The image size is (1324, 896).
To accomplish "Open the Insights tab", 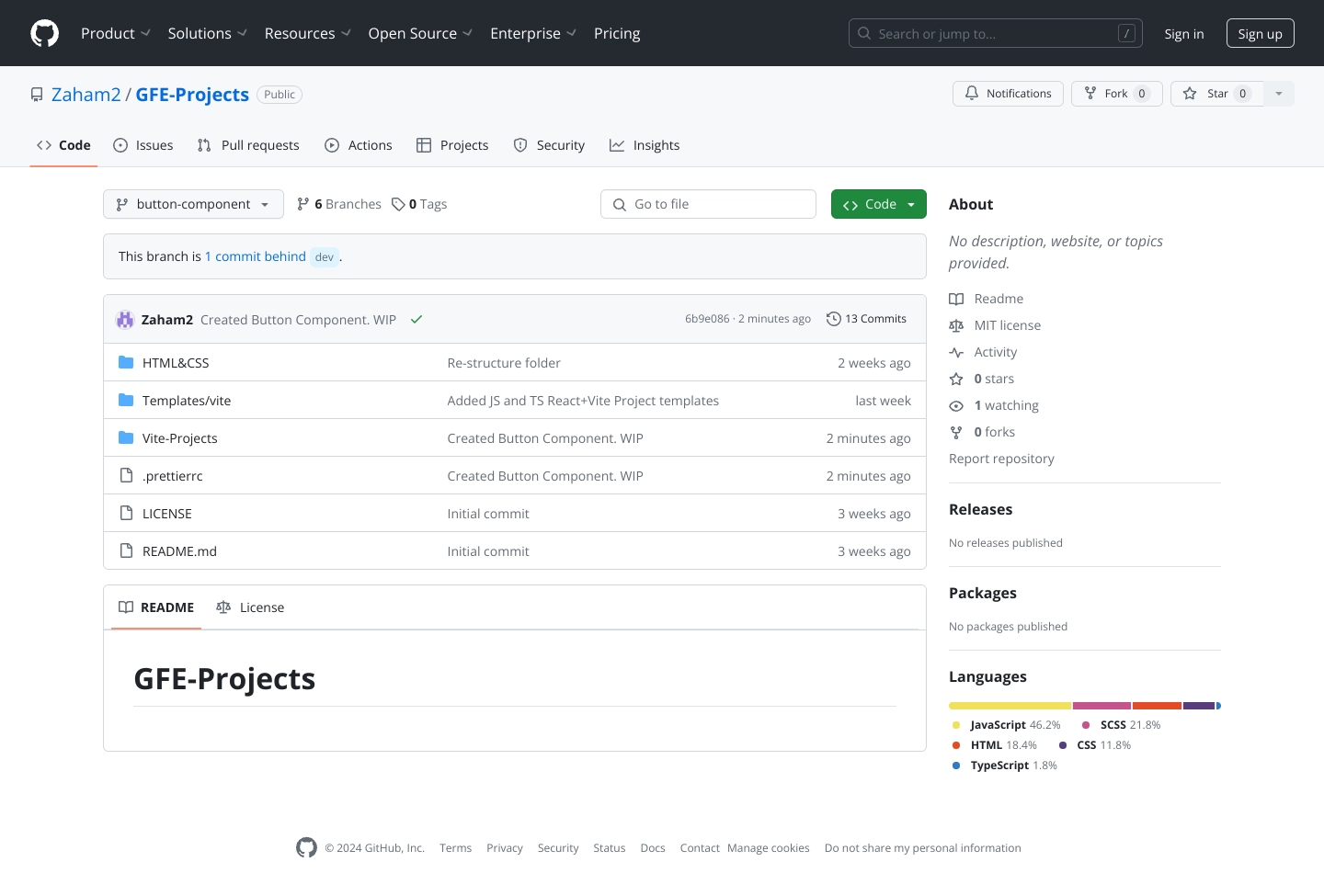I will pos(645,145).
